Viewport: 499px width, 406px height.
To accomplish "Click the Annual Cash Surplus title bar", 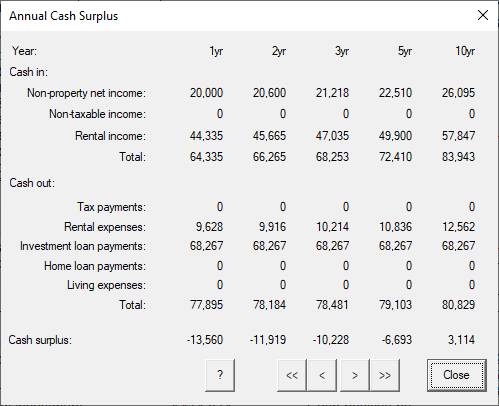I will click(x=233, y=16).
